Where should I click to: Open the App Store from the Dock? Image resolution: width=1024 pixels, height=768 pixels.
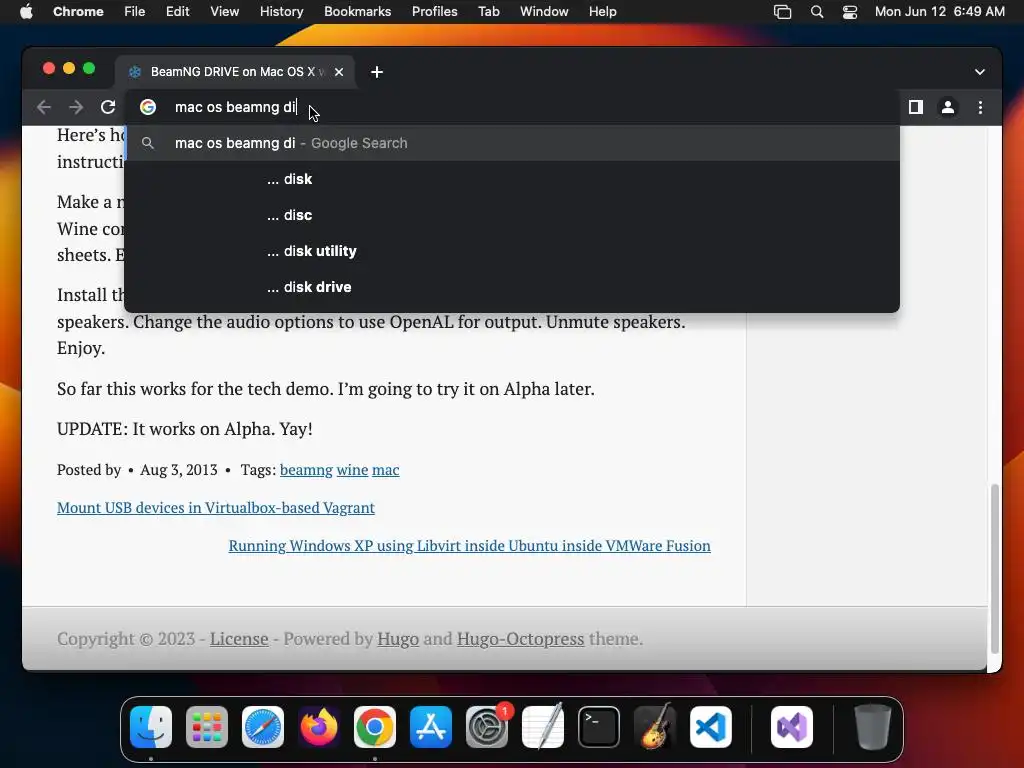click(x=431, y=727)
